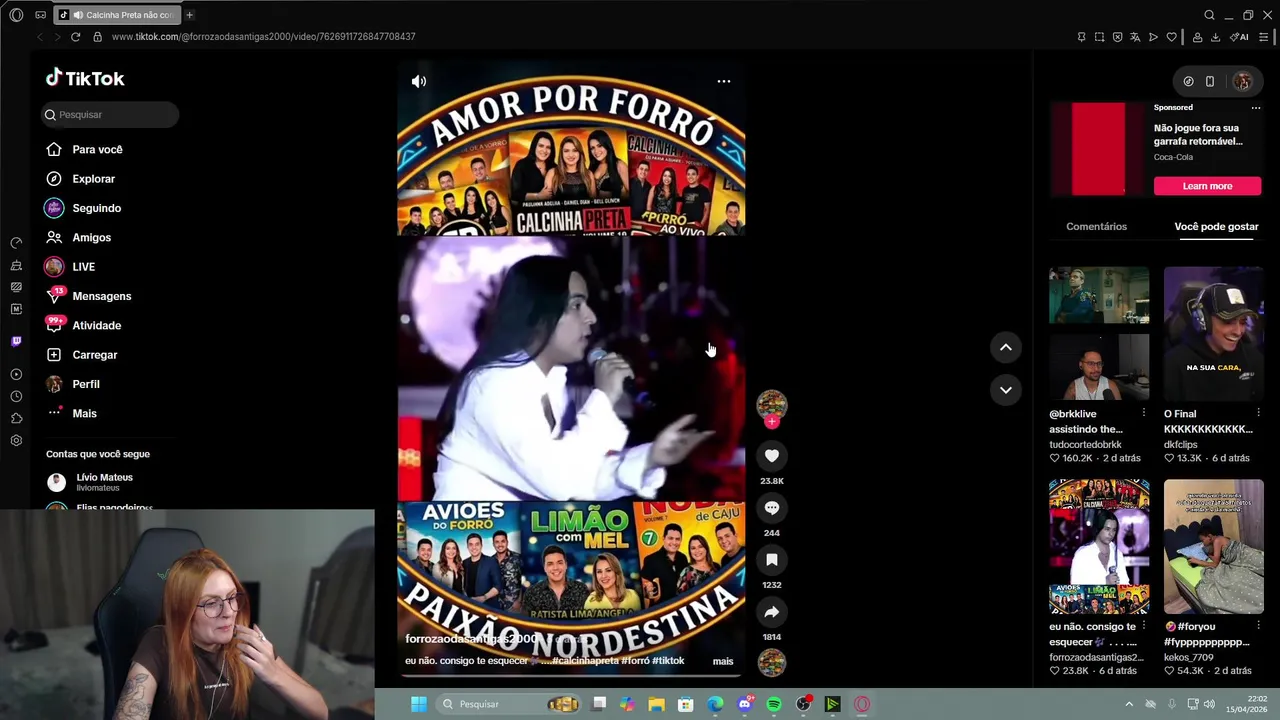Open the sponsored ad three-dot menu

[x=1256, y=108]
